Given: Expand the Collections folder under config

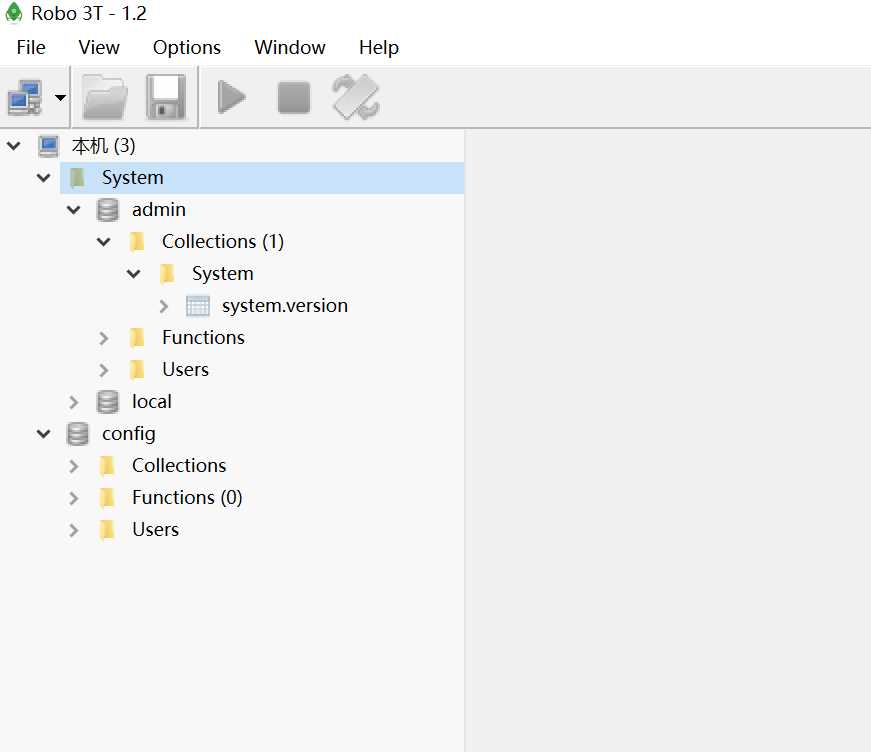Looking at the screenshot, I should point(73,466).
